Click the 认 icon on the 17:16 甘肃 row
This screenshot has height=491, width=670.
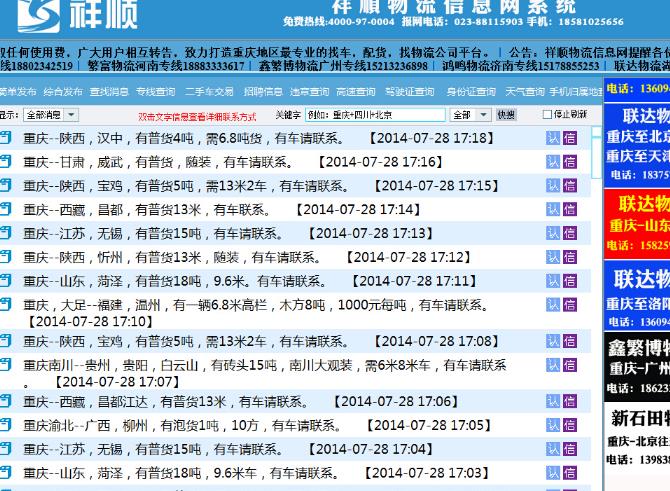[x=552, y=162]
